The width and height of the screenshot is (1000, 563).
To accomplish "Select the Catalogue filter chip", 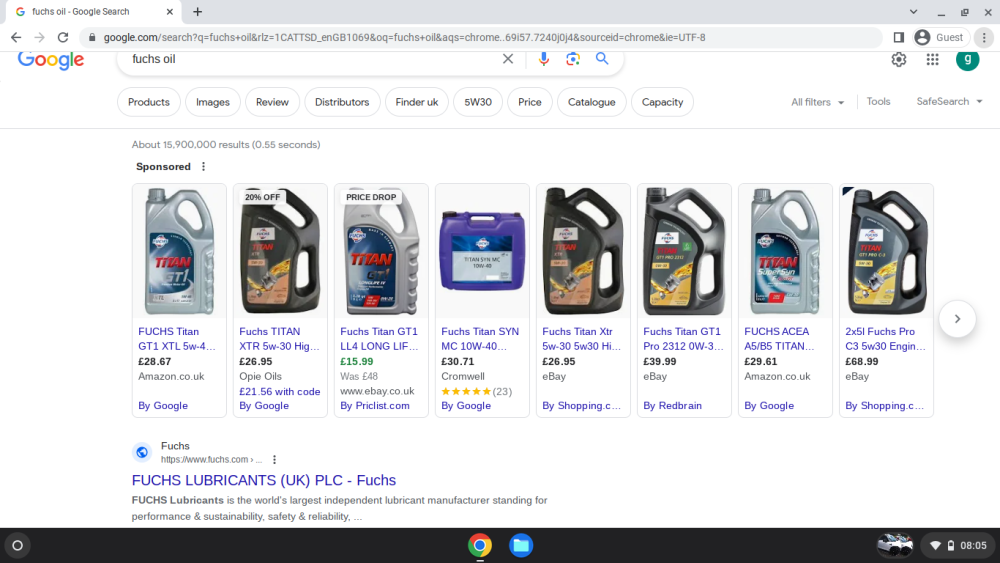I will (591, 102).
